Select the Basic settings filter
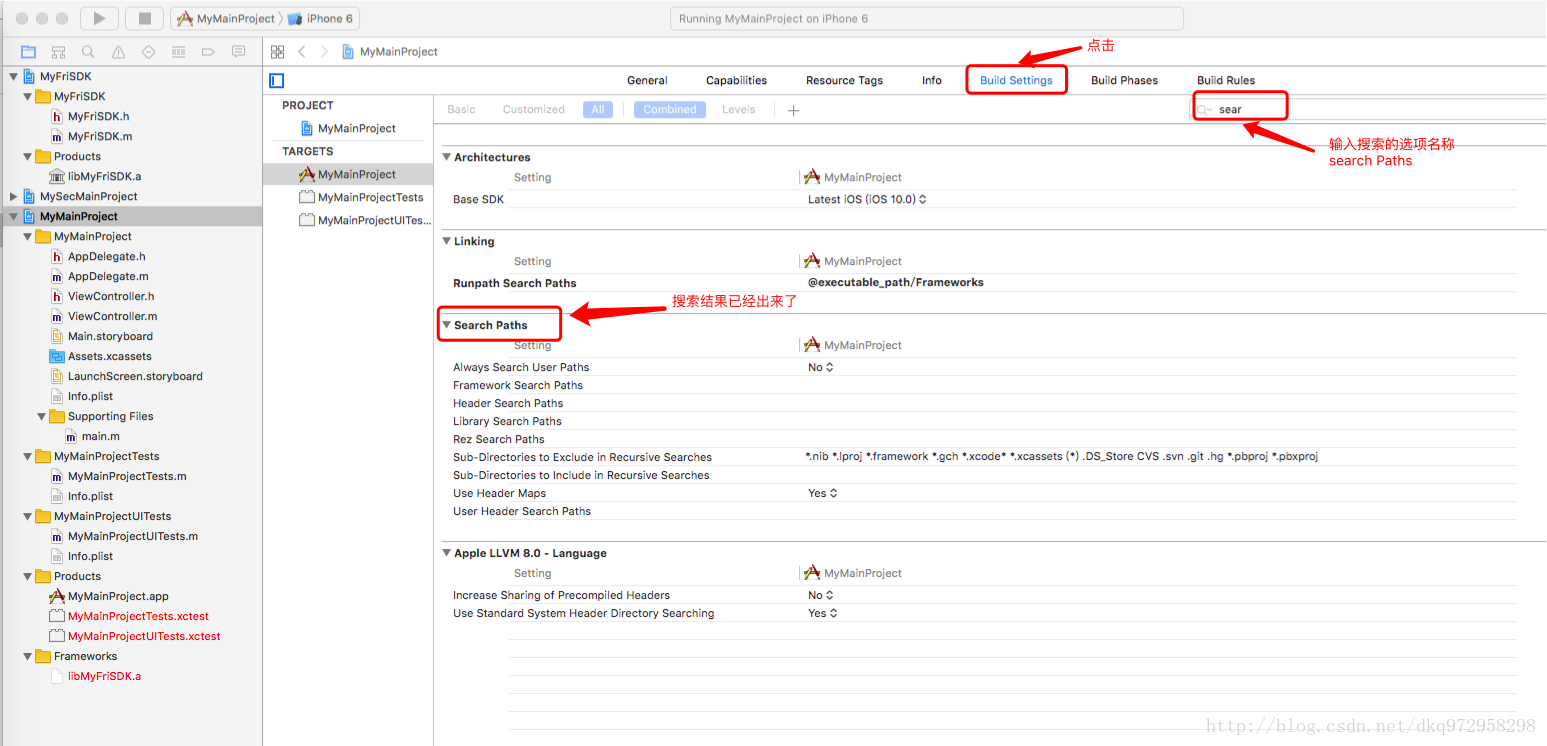 (461, 110)
